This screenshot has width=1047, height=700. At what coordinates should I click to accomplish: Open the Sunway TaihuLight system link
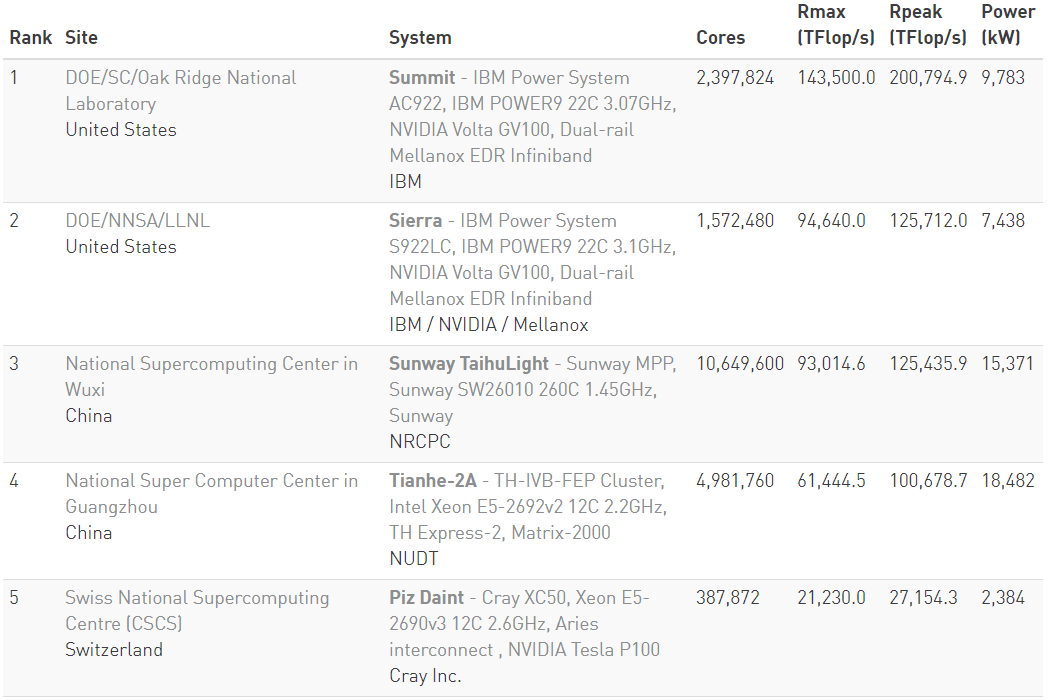point(469,363)
